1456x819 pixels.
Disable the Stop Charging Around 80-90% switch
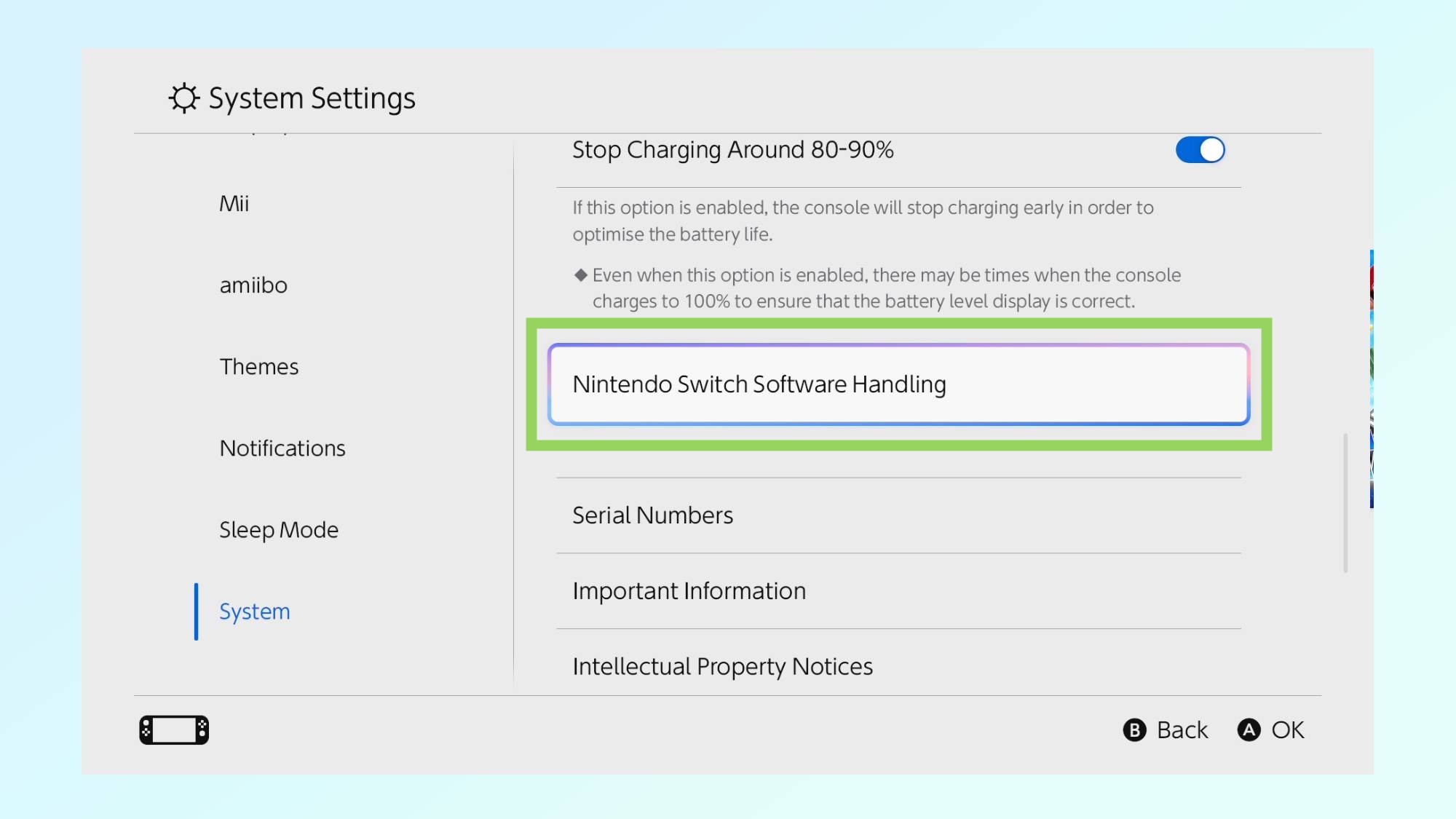click(x=1200, y=150)
